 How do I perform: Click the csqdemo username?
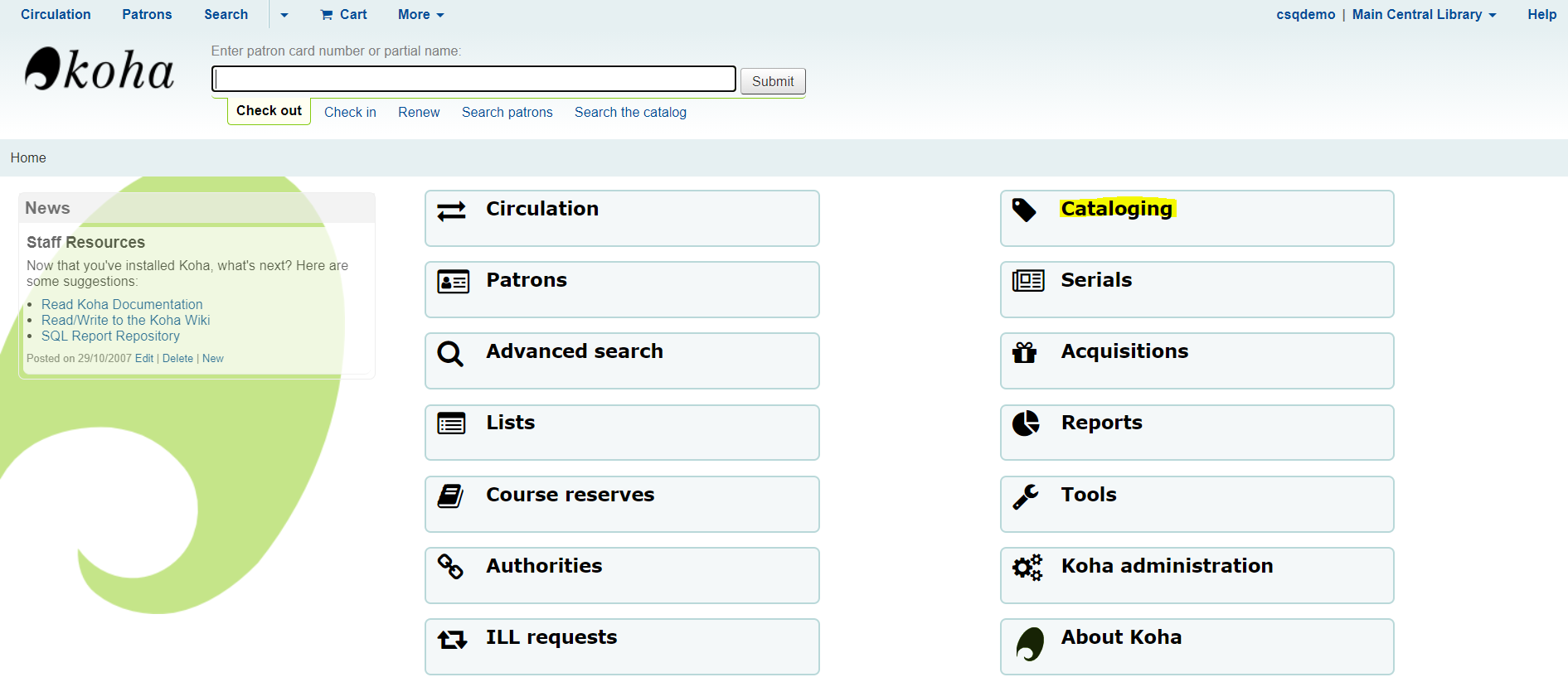pyautogui.click(x=1305, y=15)
